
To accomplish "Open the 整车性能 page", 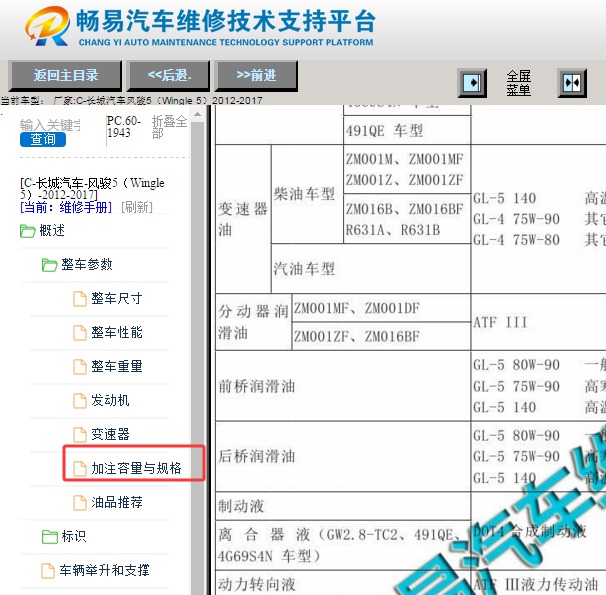I will (x=117, y=332).
